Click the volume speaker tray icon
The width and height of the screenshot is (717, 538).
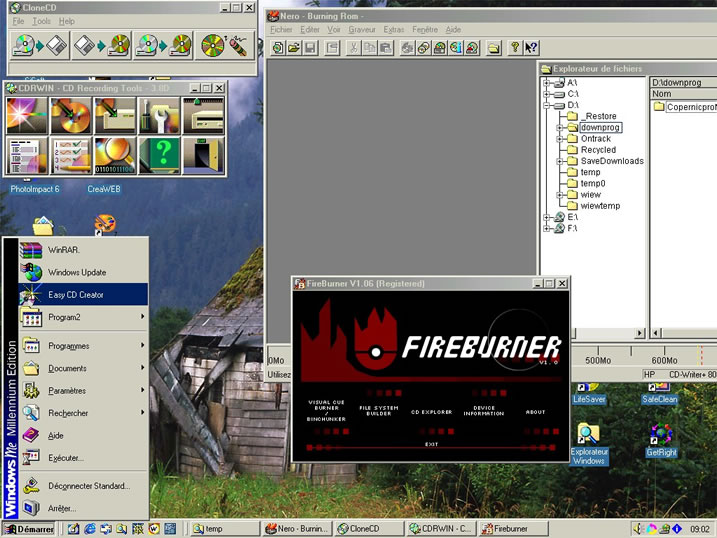(638, 529)
